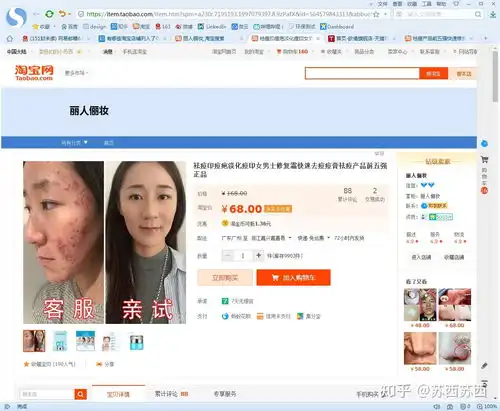The width and height of the screenshot is (500, 411).
Task: Open the Dashboard bookmark
Action: [337, 26]
